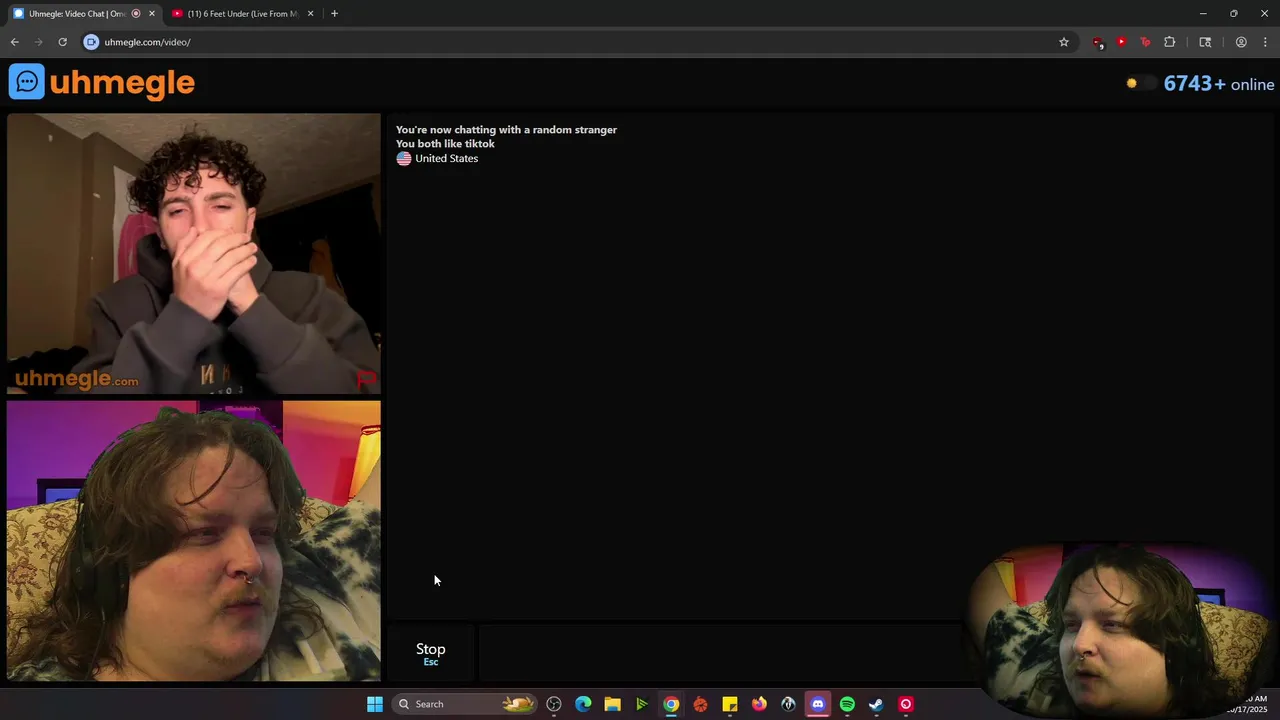Click the 6743+ online counter

coord(1218,84)
